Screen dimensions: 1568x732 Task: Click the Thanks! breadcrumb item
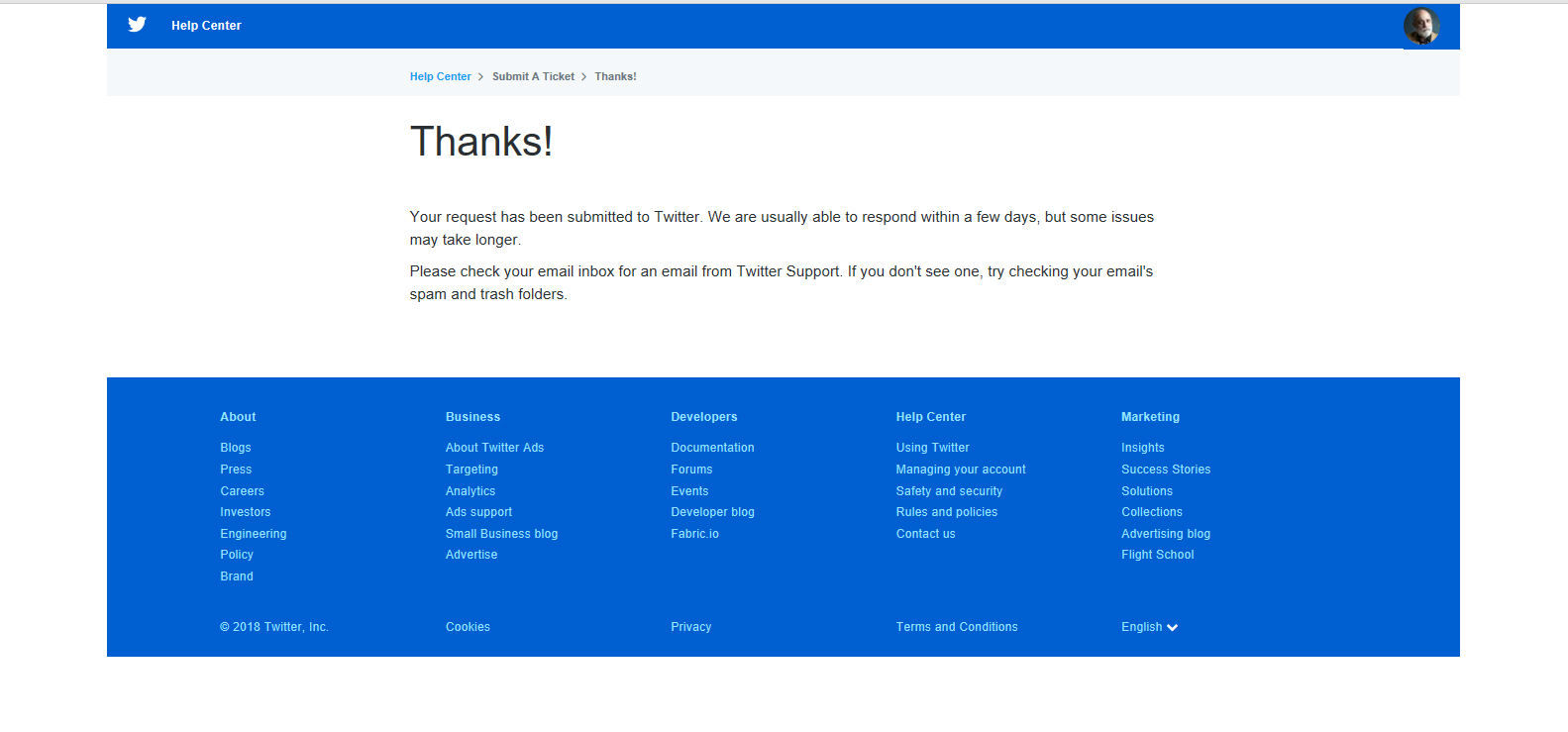615,76
